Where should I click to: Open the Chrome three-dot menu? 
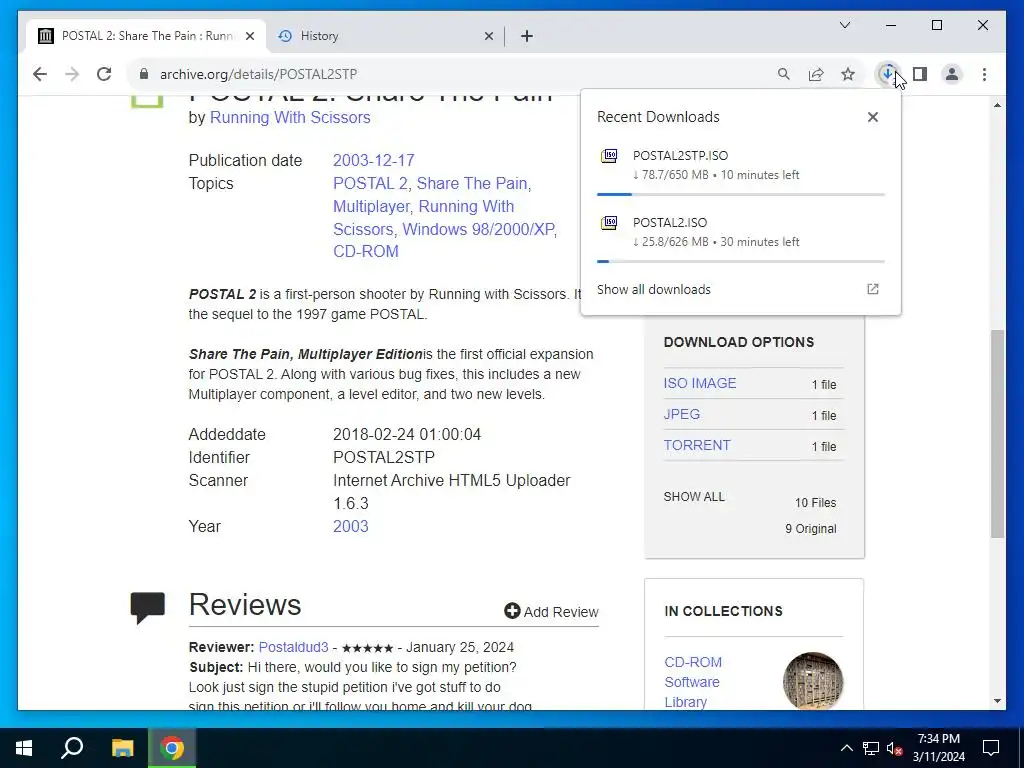[x=984, y=74]
